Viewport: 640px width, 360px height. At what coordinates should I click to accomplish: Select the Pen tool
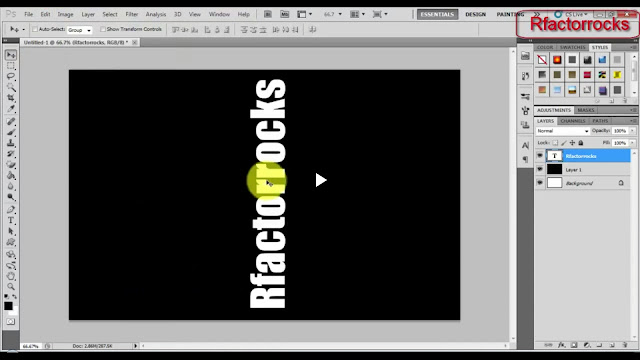11,210
